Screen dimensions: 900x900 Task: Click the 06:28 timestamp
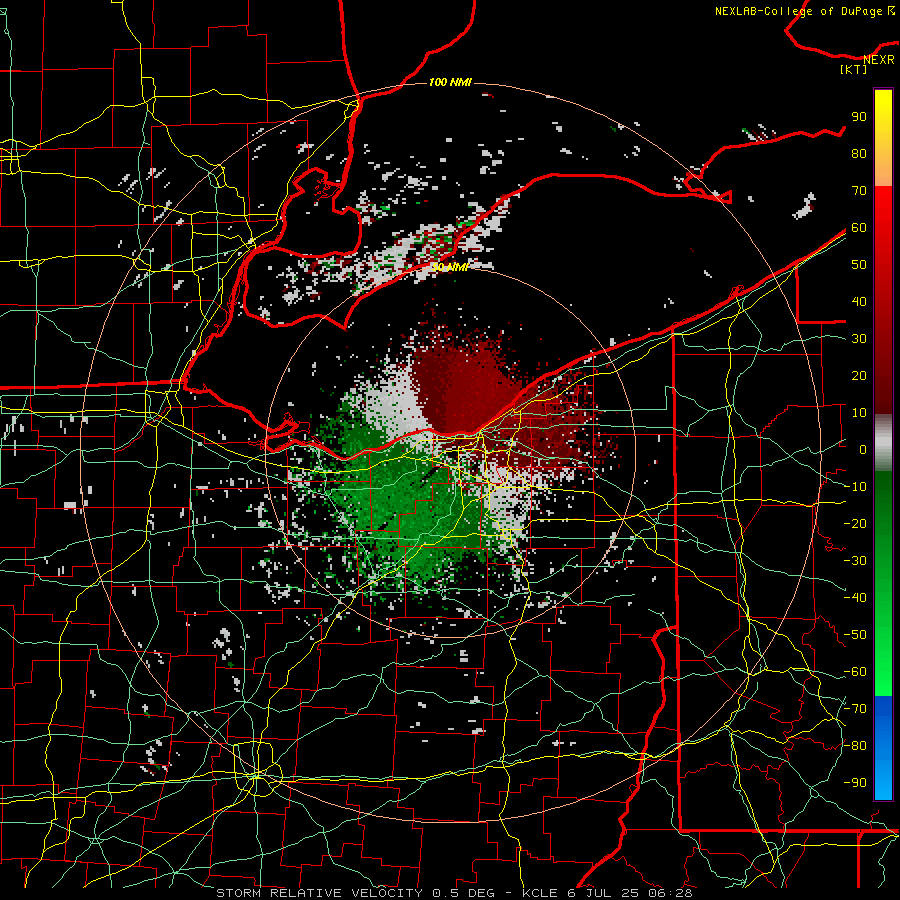(669, 893)
